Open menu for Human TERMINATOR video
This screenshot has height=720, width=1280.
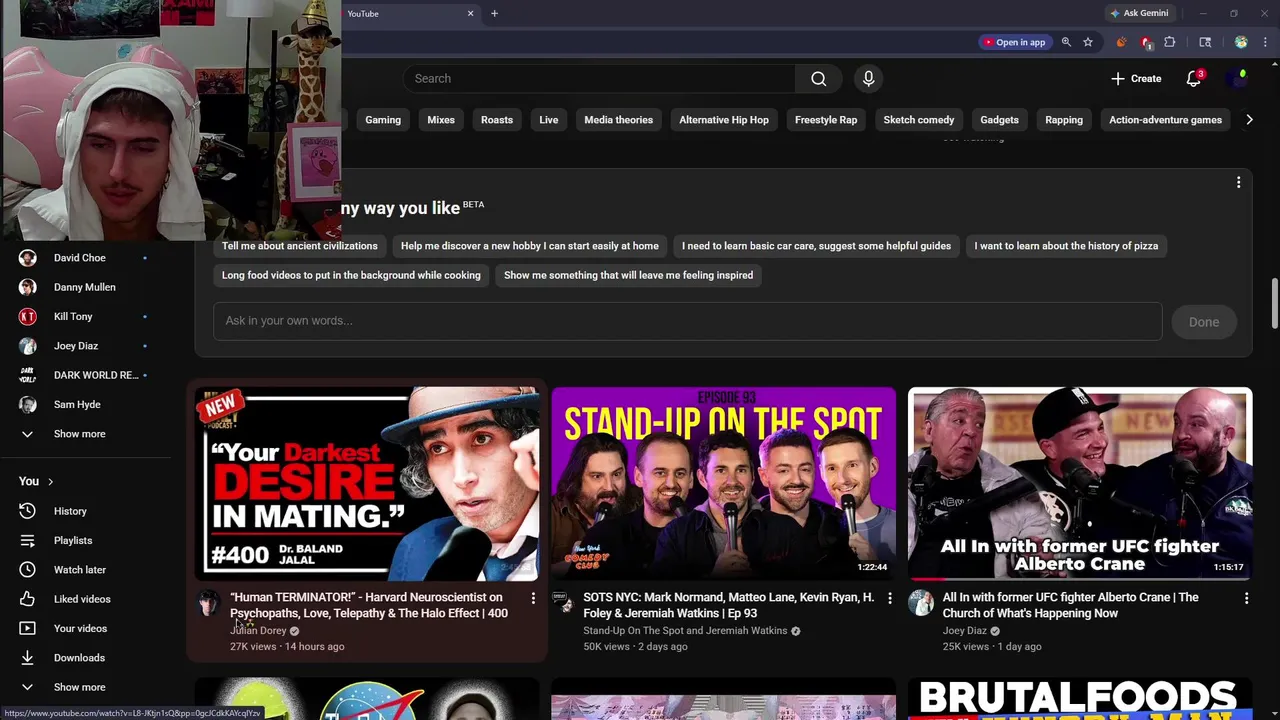point(533,598)
